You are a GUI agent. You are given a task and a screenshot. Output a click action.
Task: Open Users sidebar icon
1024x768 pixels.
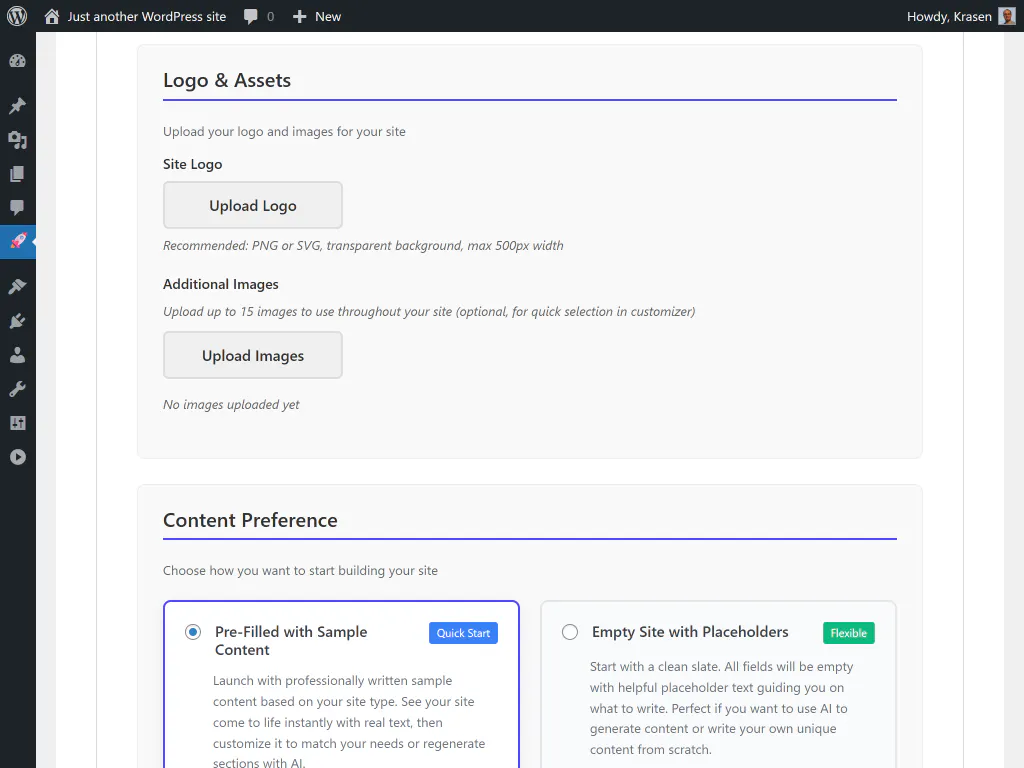(18, 355)
